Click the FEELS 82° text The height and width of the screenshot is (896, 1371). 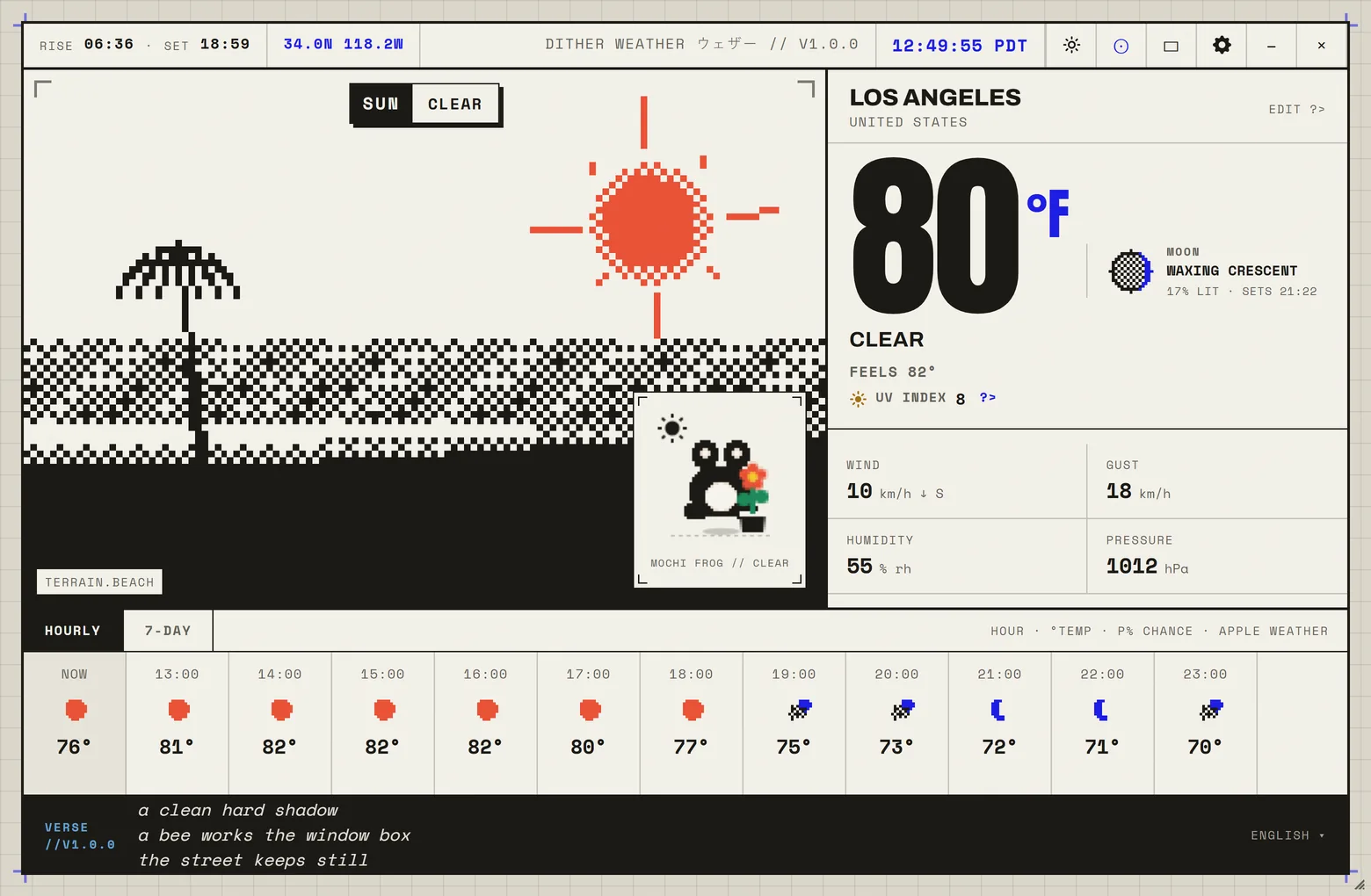892,372
